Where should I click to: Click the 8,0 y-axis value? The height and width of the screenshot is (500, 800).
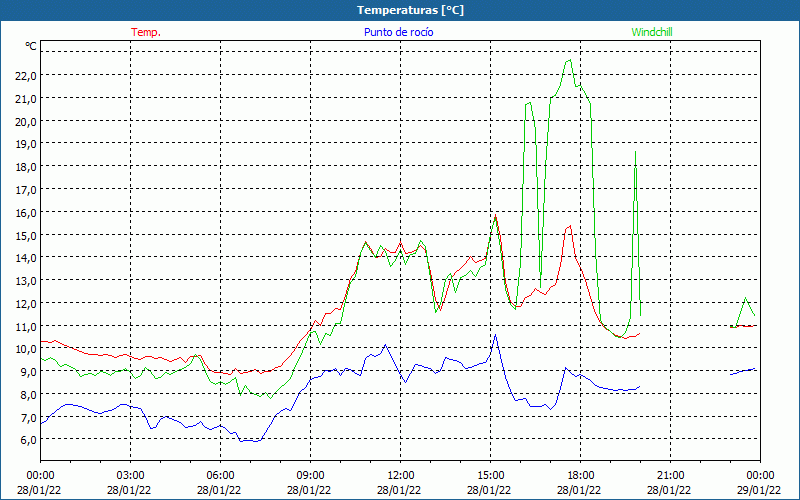(29, 394)
